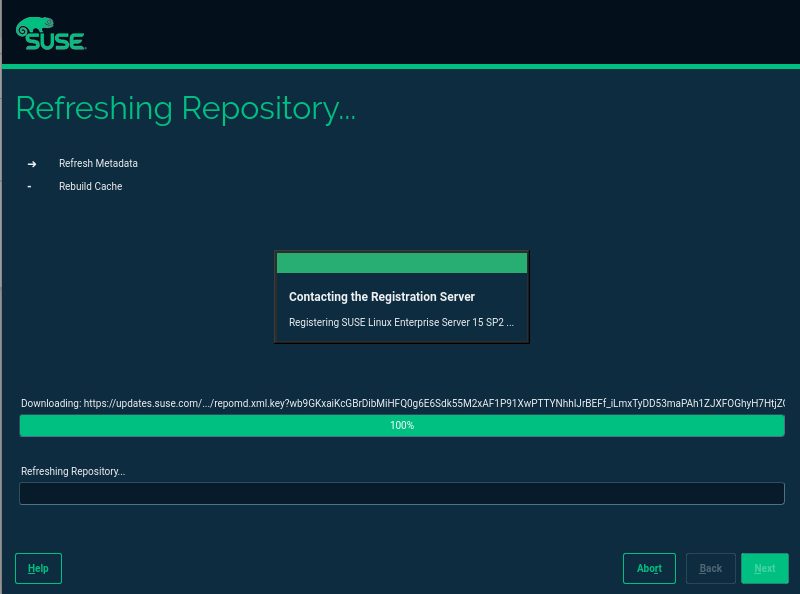Go Back to the previous step
Screen dimensions: 800x594
coord(710,568)
